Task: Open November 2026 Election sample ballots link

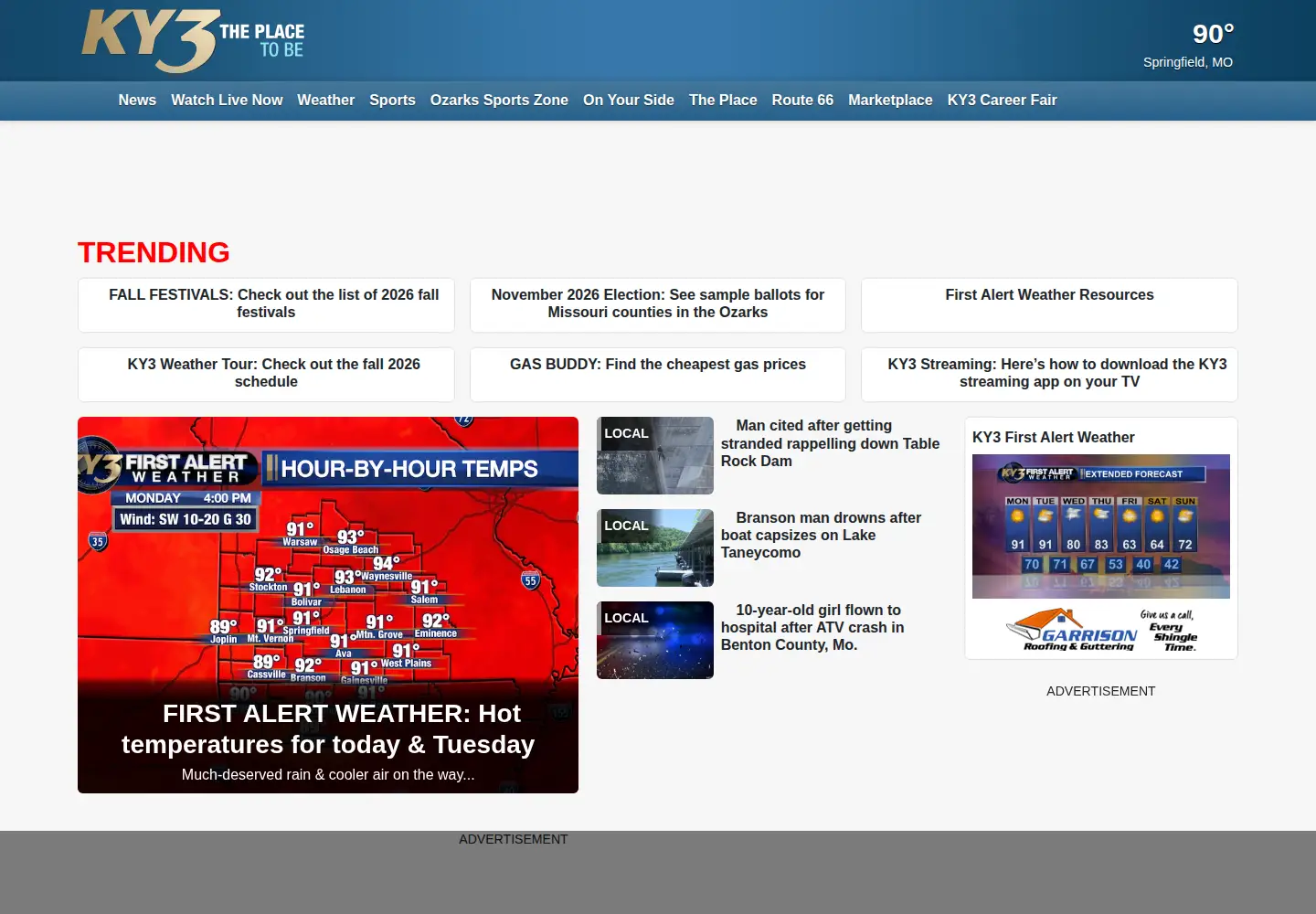Action: coord(658,304)
